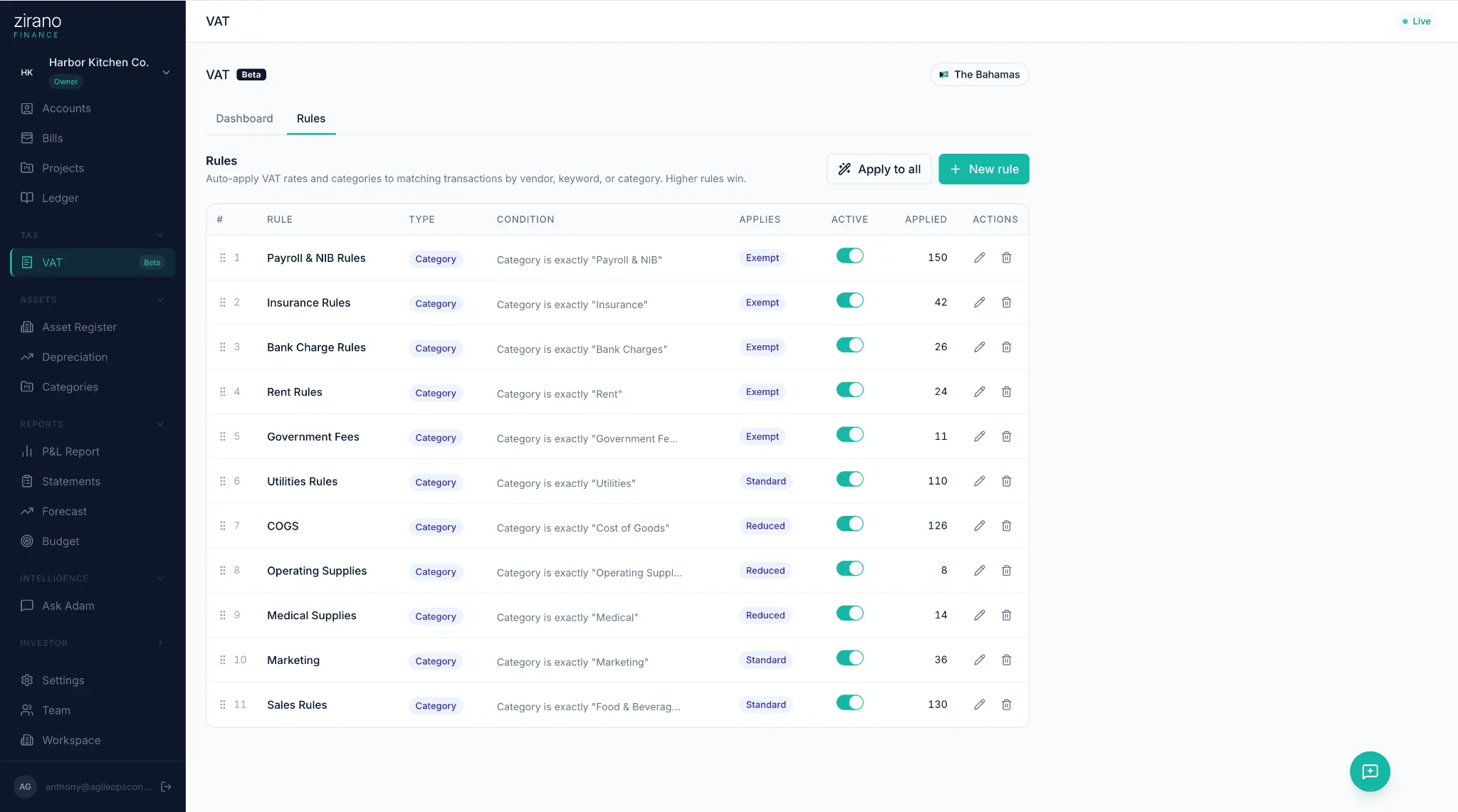
Task: Delete the Bank Charge Rules rule
Action: [1007, 347]
